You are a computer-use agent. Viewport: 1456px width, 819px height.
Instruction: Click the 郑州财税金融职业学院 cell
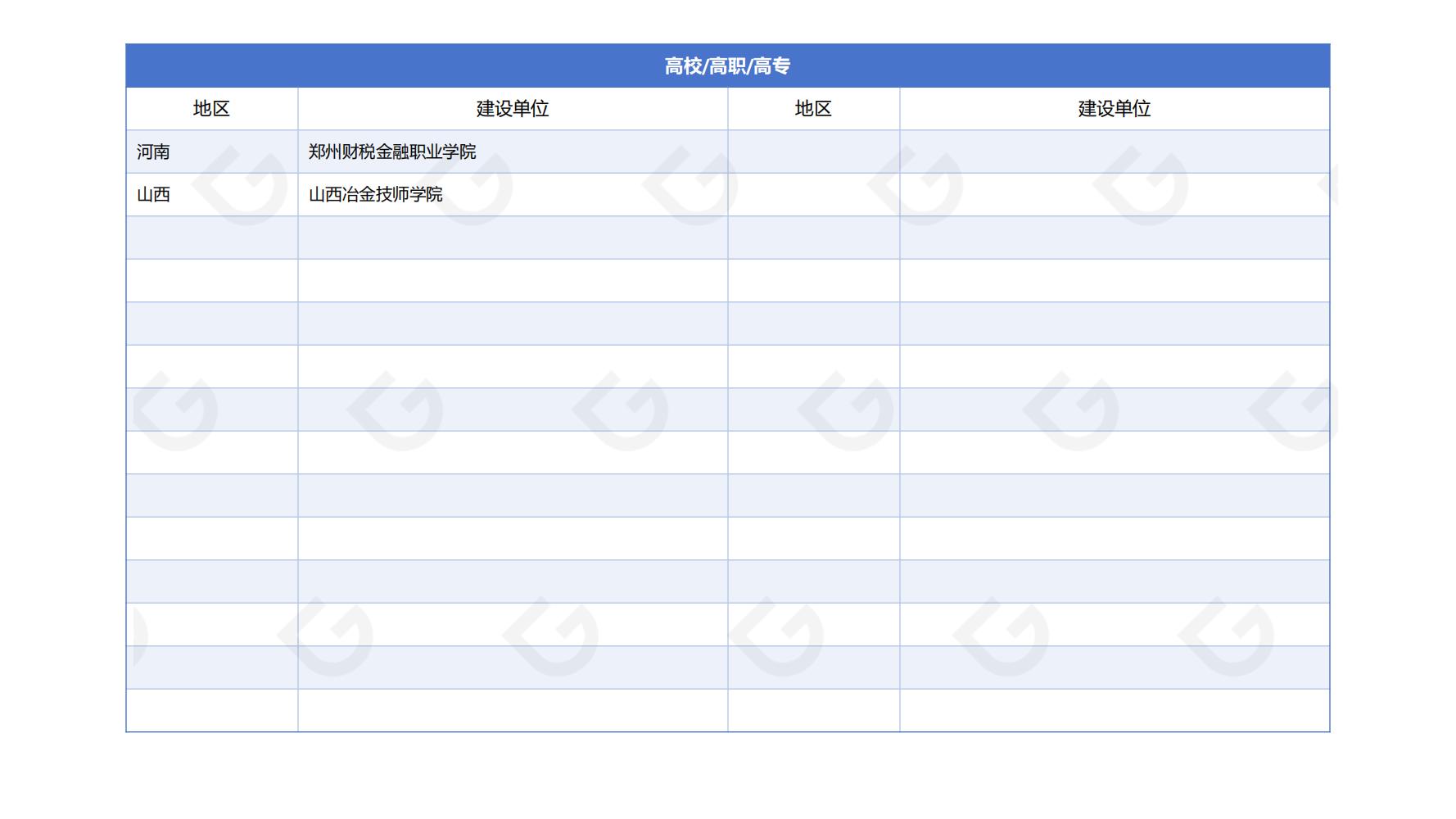513,152
